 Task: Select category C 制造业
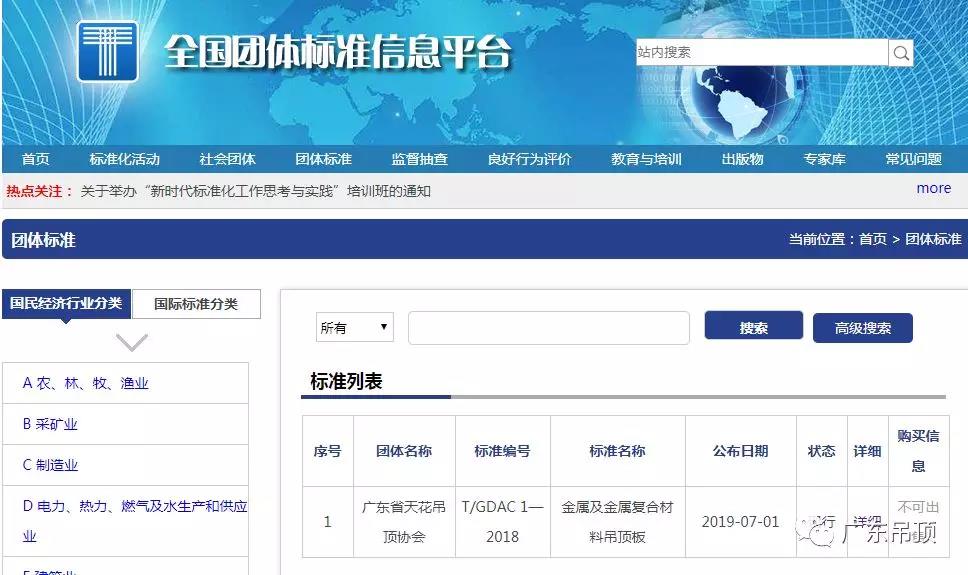pos(50,465)
